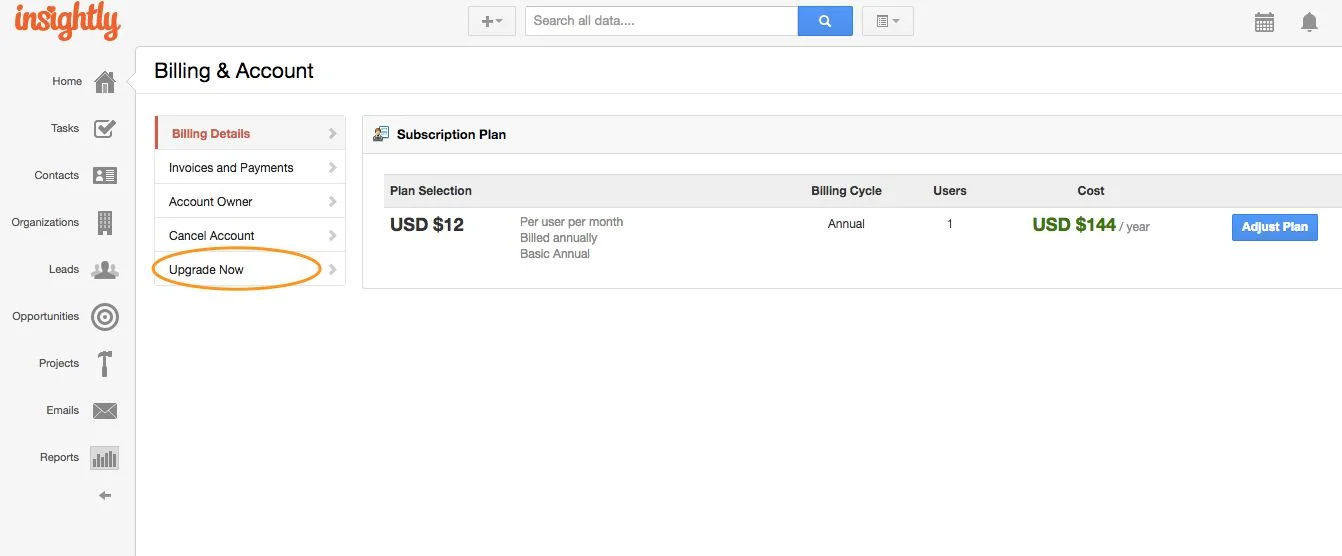Click the blue search magnifier button

pyautogui.click(x=825, y=21)
